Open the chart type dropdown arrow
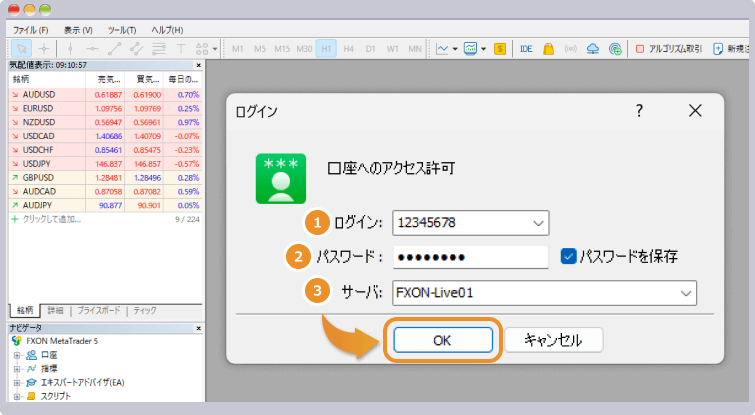Screen dimensions: 755x415 (x=455, y=49)
